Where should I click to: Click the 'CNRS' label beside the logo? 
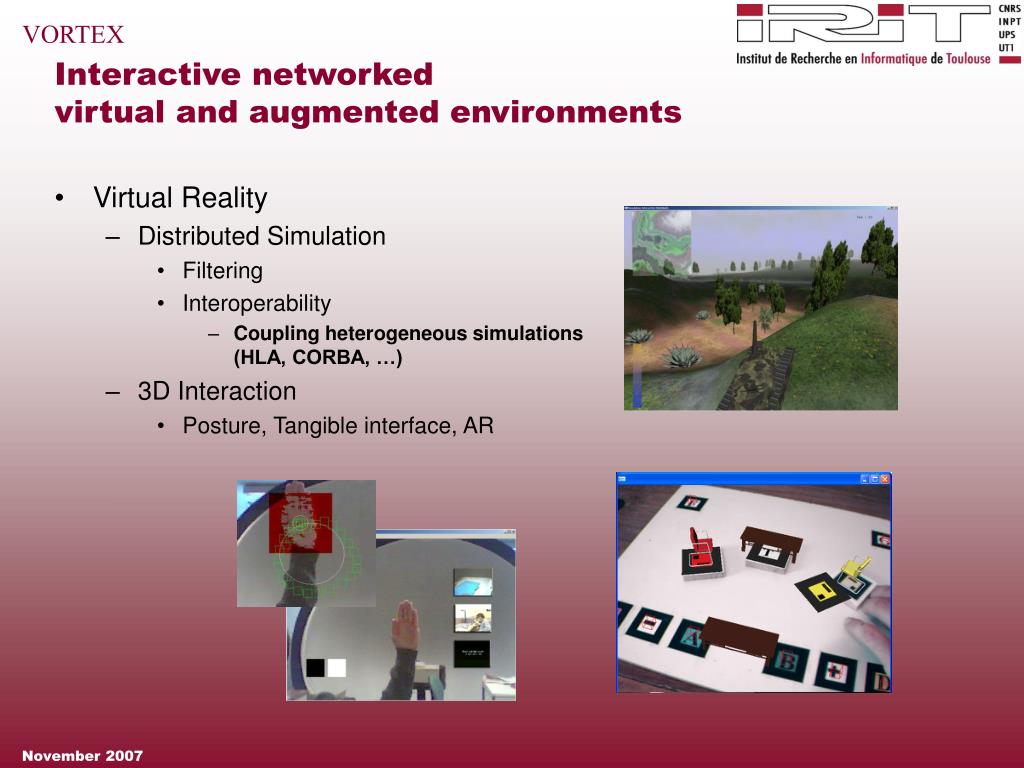[1009, 8]
